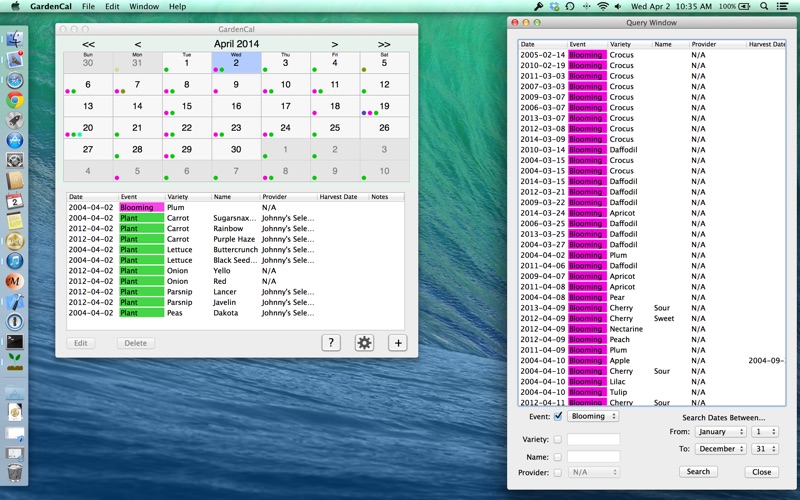Click the Variety text field in Query Window

click(x=593, y=439)
